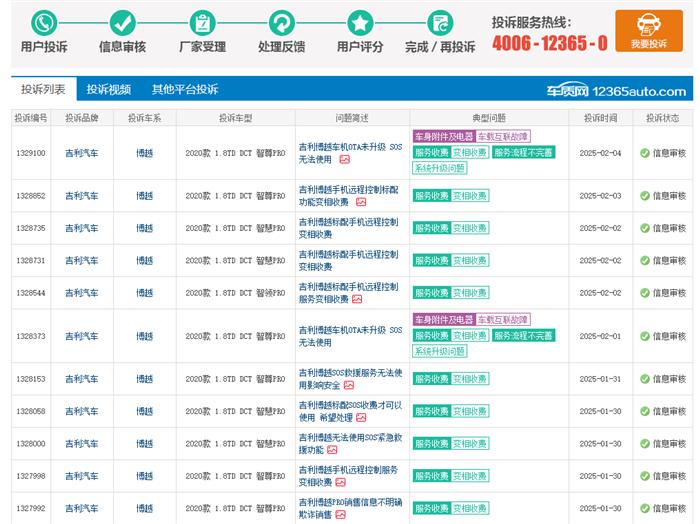Switch to the 投诉视频 tab
The image size is (700, 524).
tap(109, 89)
